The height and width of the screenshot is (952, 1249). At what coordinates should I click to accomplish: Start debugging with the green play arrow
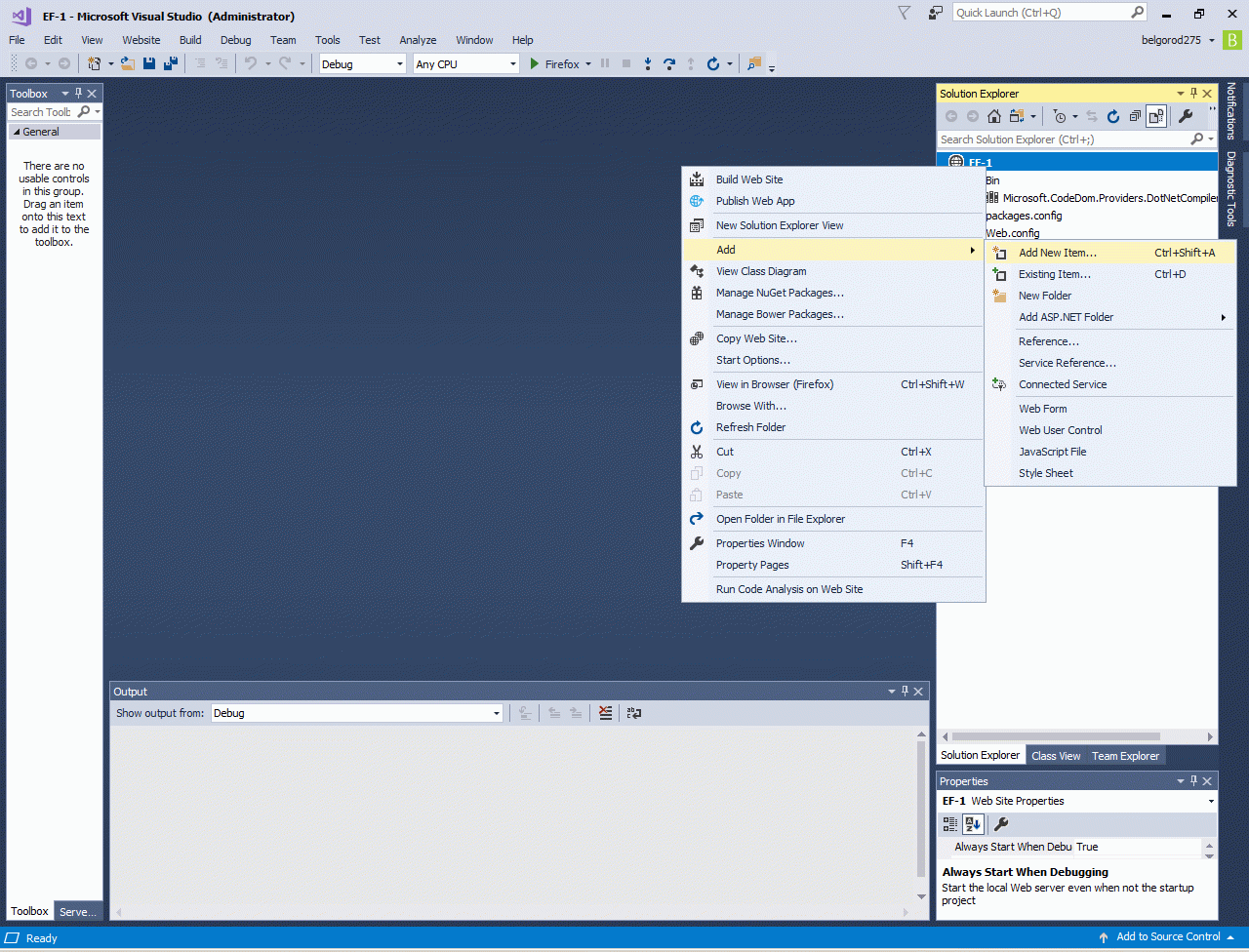(x=534, y=63)
